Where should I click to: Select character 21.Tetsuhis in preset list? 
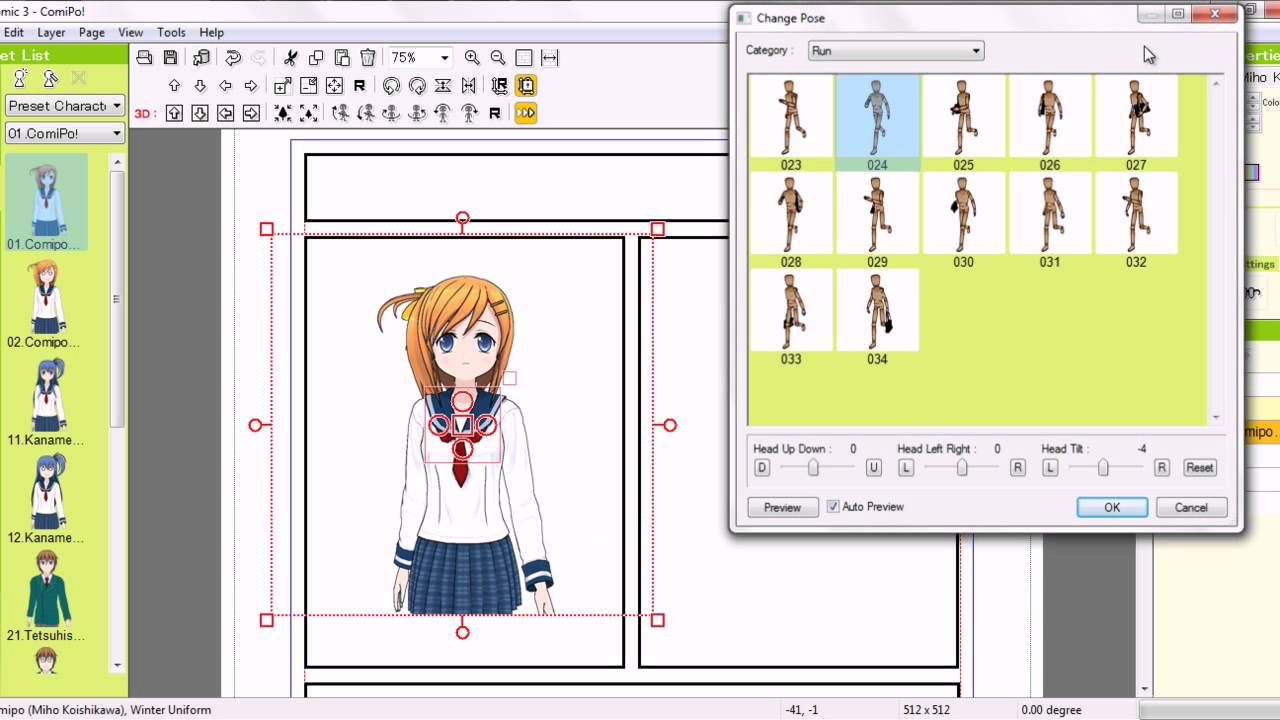46,597
